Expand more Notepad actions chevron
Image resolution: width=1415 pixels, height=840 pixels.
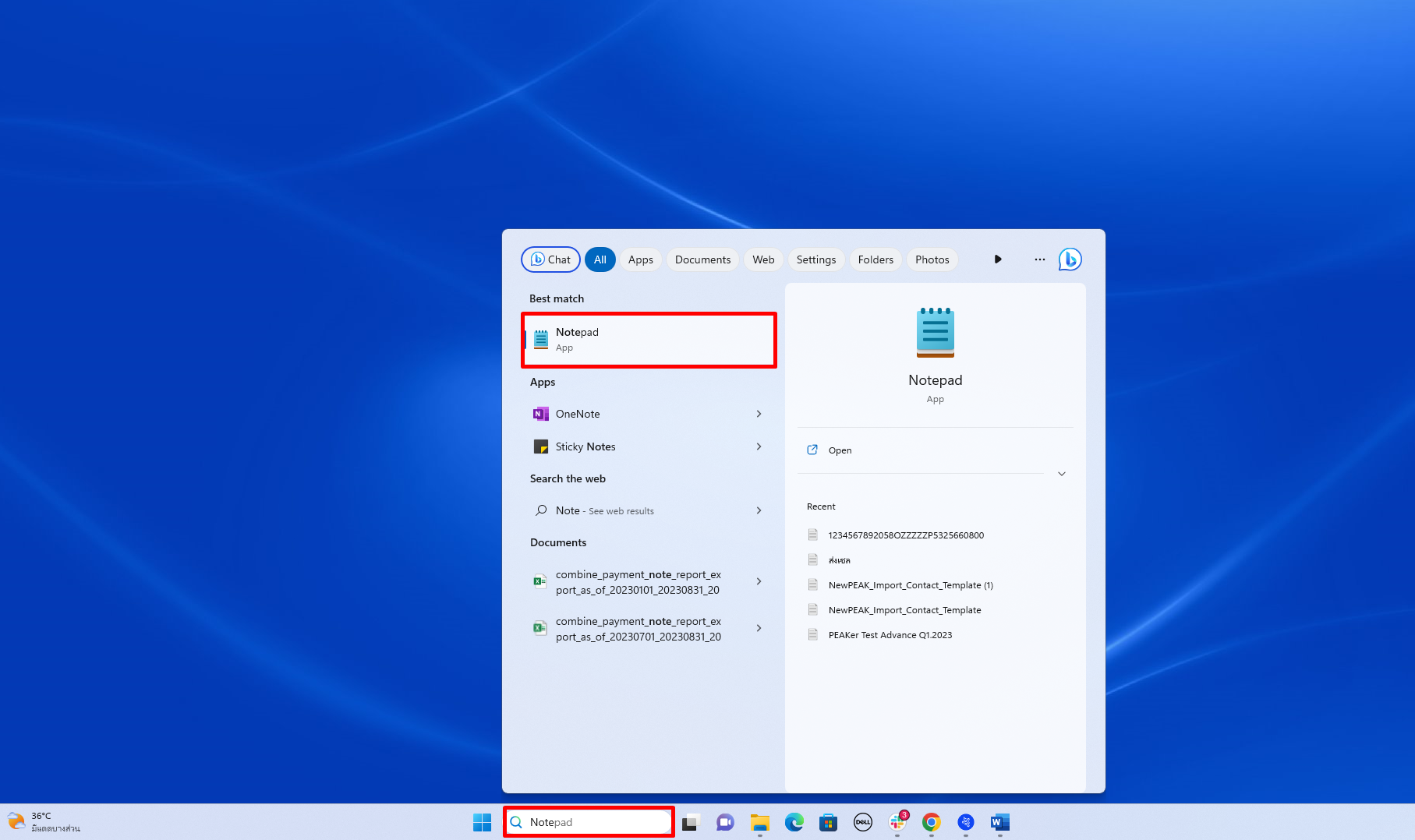(1061, 474)
